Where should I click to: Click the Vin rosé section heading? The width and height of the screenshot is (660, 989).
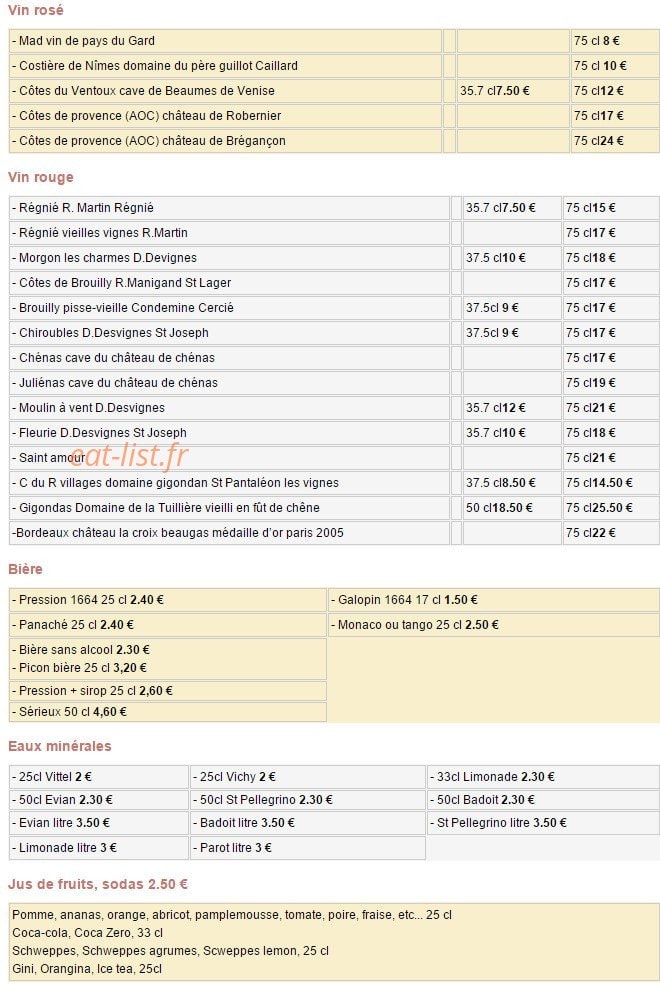click(x=35, y=10)
